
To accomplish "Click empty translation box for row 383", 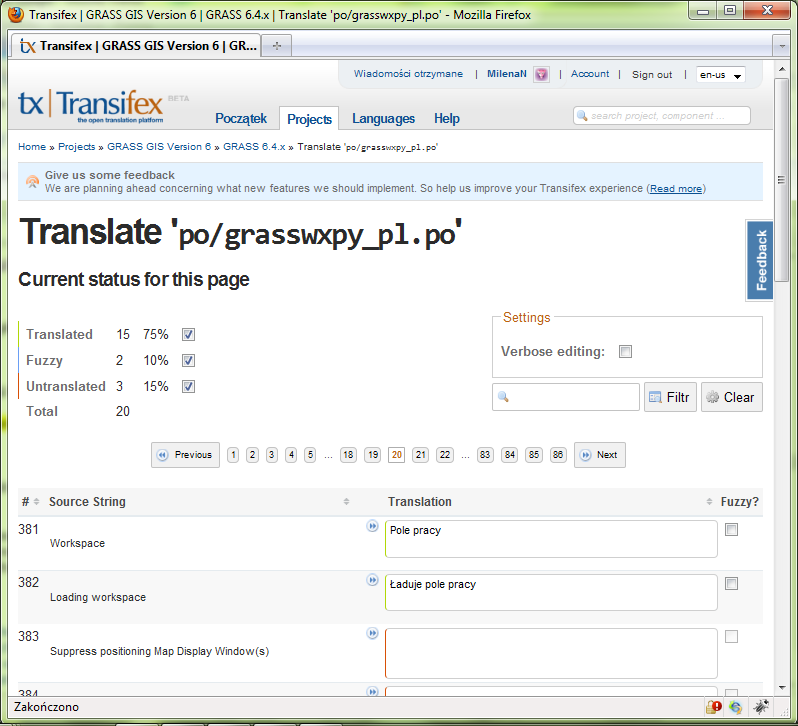I will pyautogui.click(x=551, y=653).
